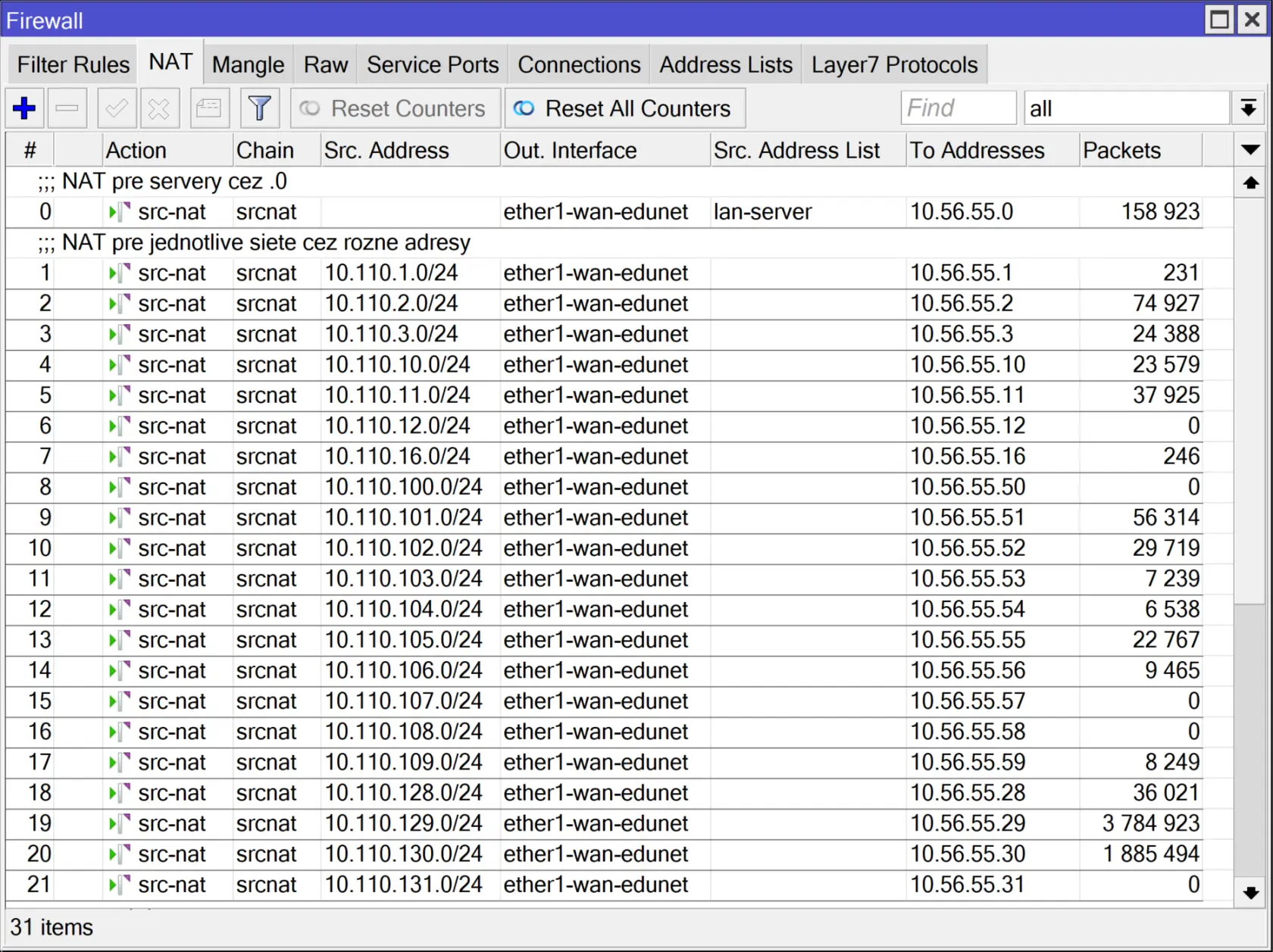Open the Packets column options triangle
The width and height of the screenshot is (1273, 952).
1249,150
